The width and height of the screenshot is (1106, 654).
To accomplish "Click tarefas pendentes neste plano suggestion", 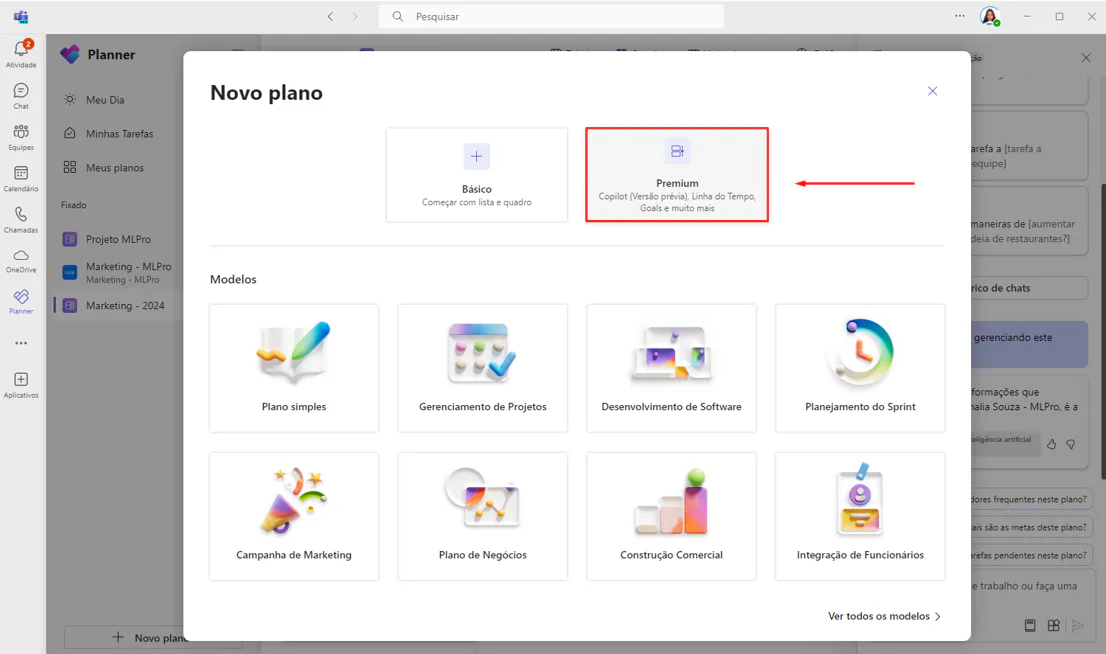I will coord(1031,555).
